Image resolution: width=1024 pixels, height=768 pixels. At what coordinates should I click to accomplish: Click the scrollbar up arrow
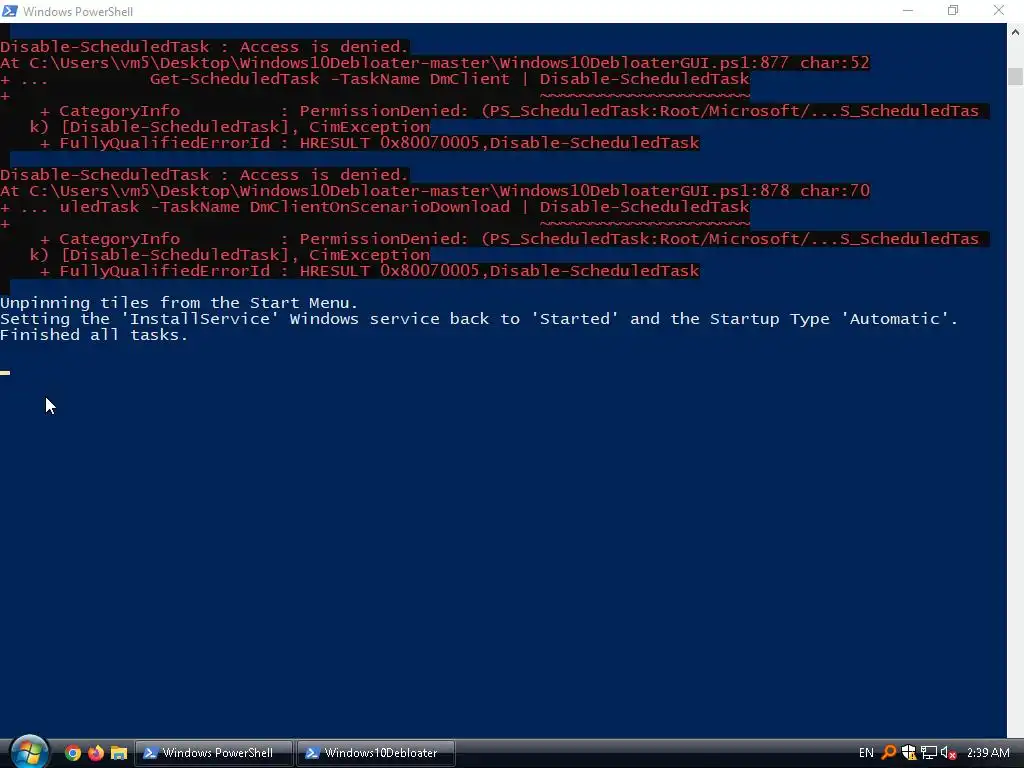1015,31
